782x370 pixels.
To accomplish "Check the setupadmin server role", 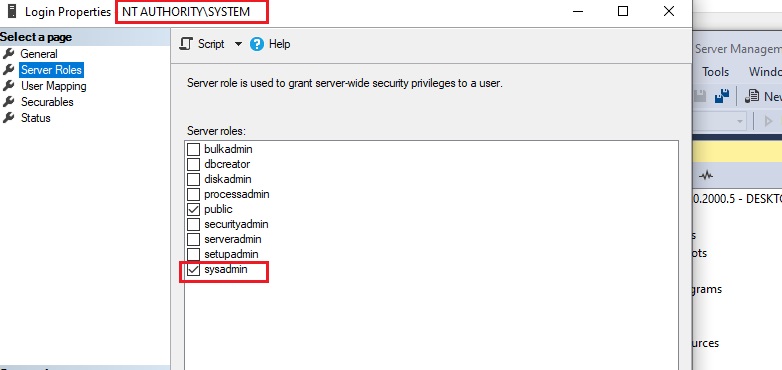I will tap(193, 254).
